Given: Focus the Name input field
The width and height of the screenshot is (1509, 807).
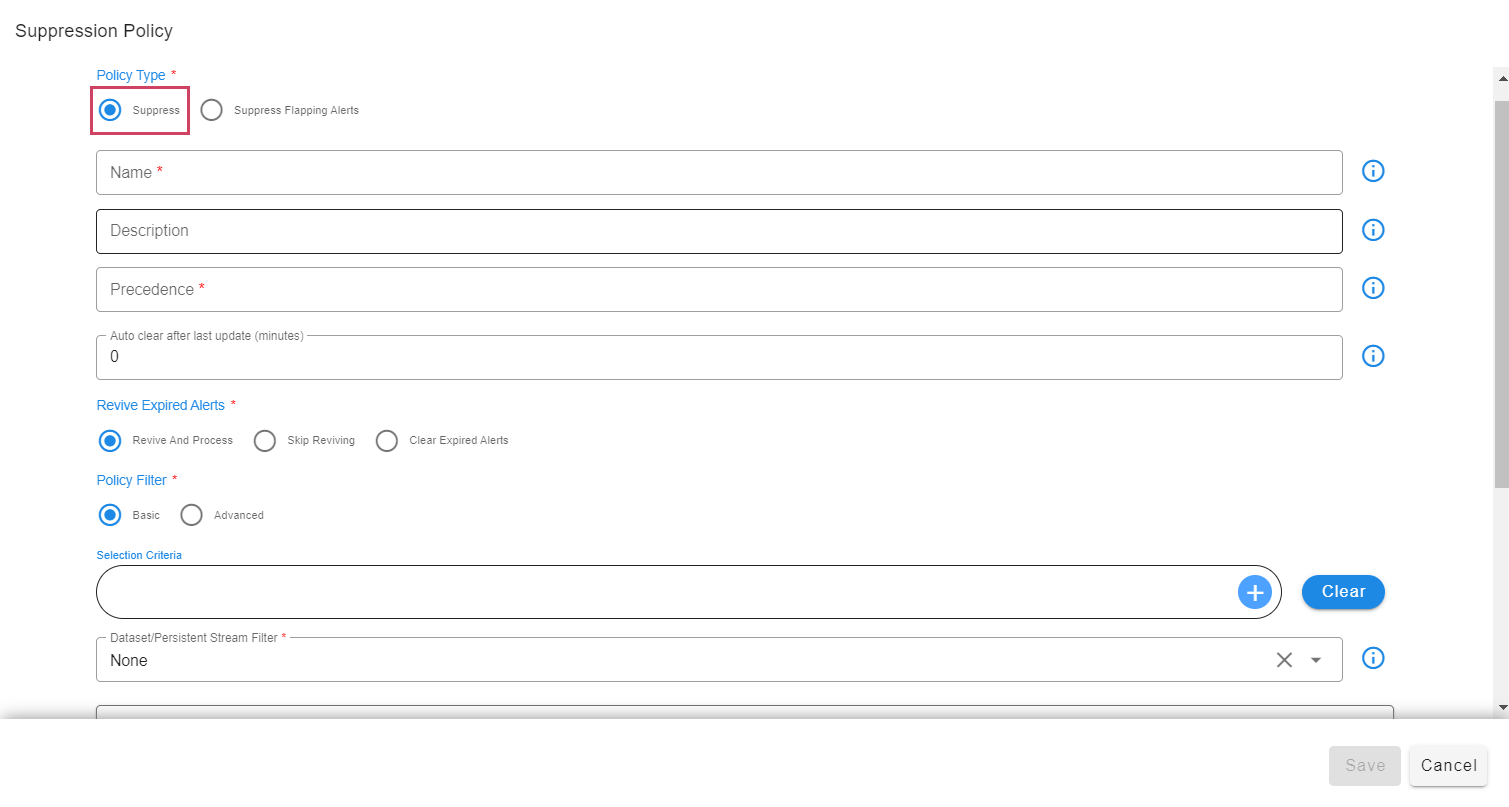Looking at the screenshot, I should (719, 173).
